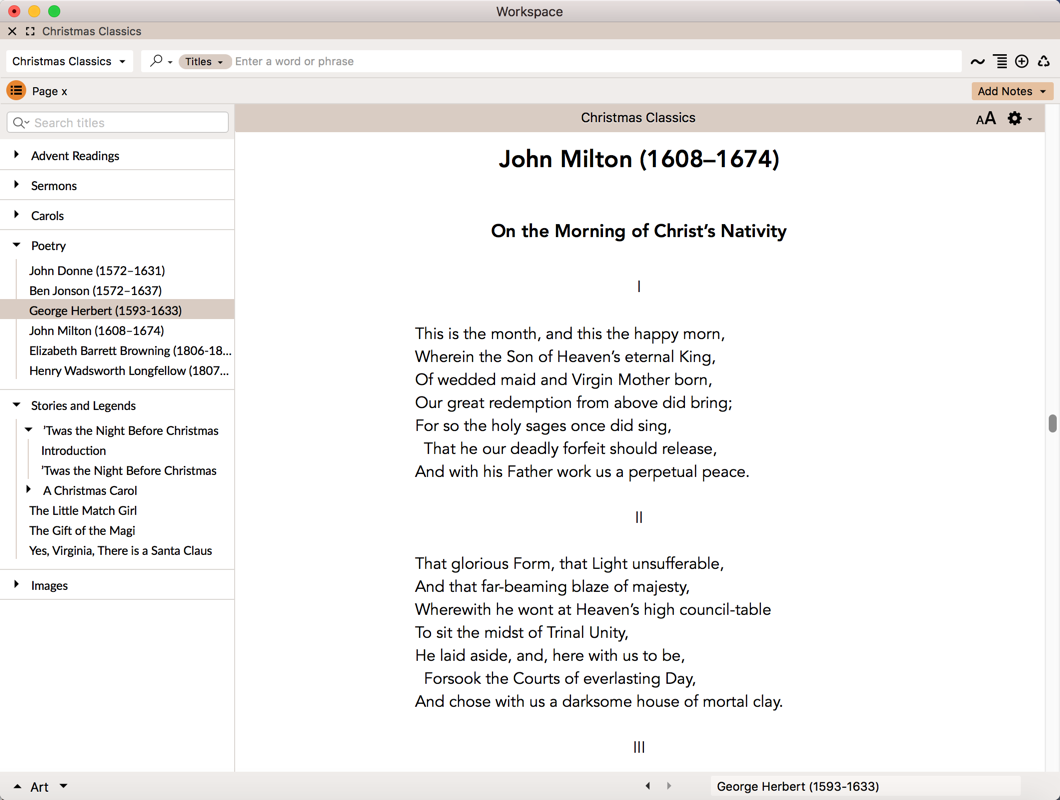Click the stacked lines toolbar icon
The width and height of the screenshot is (1060, 800).
(x=1001, y=62)
